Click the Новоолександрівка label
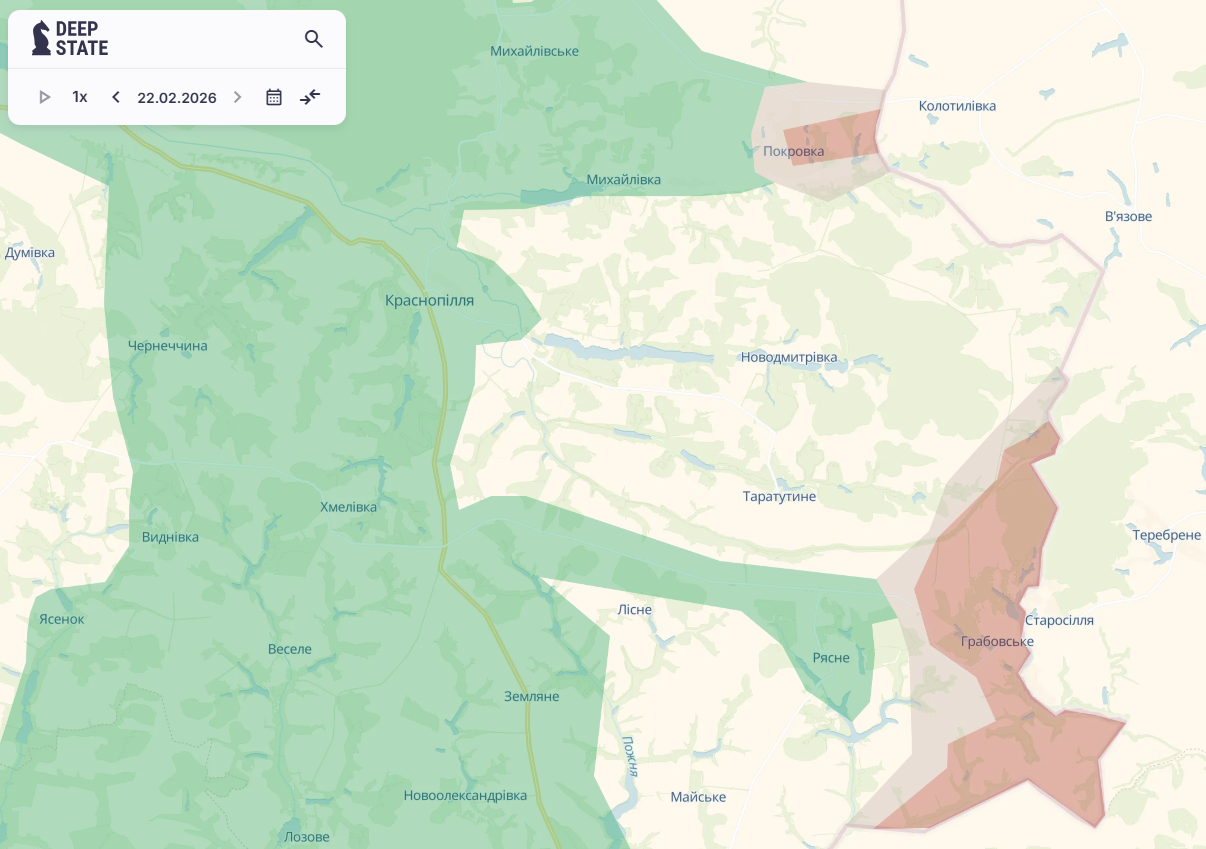Screen dimensions: 1206x849 465,795
